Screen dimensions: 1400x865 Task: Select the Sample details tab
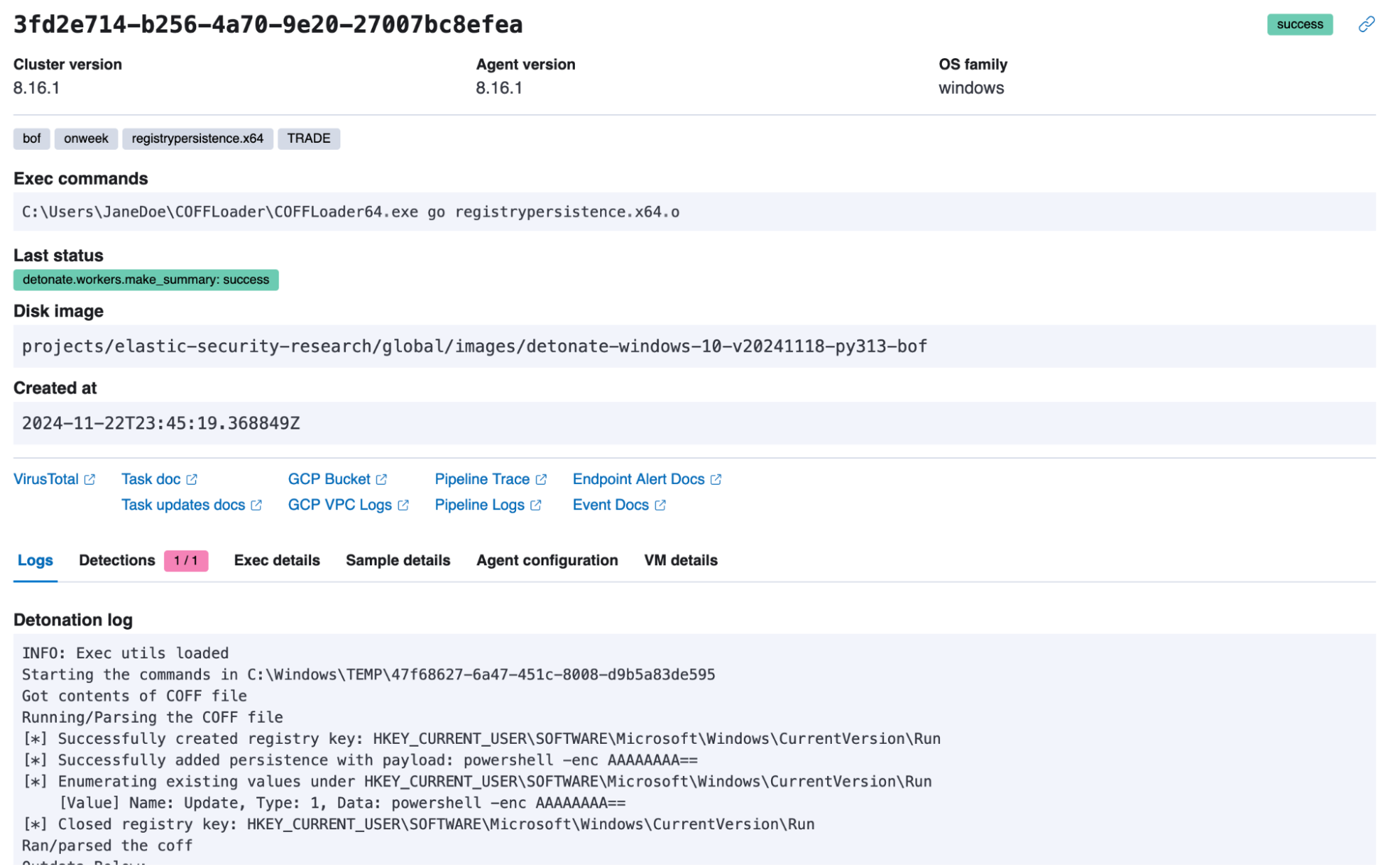pyautogui.click(x=398, y=560)
